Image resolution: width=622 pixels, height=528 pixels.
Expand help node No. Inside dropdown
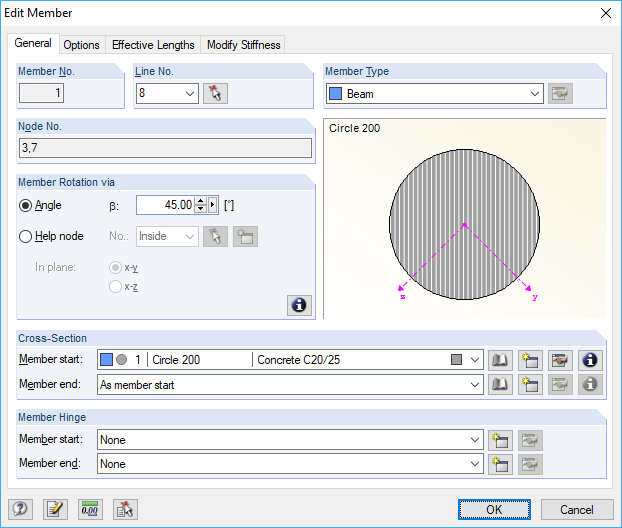190,236
